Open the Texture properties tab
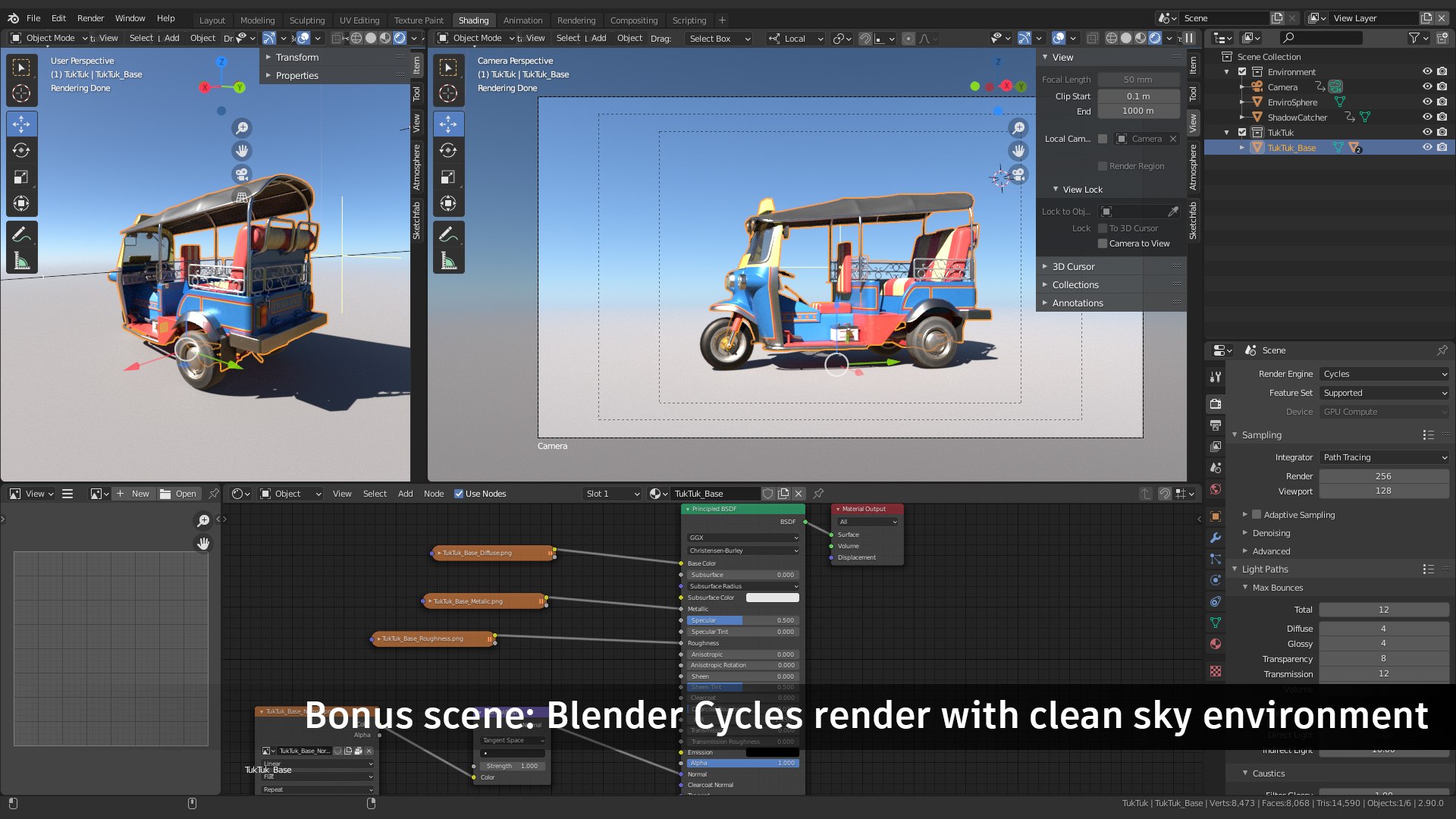 (x=1216, y=671)
